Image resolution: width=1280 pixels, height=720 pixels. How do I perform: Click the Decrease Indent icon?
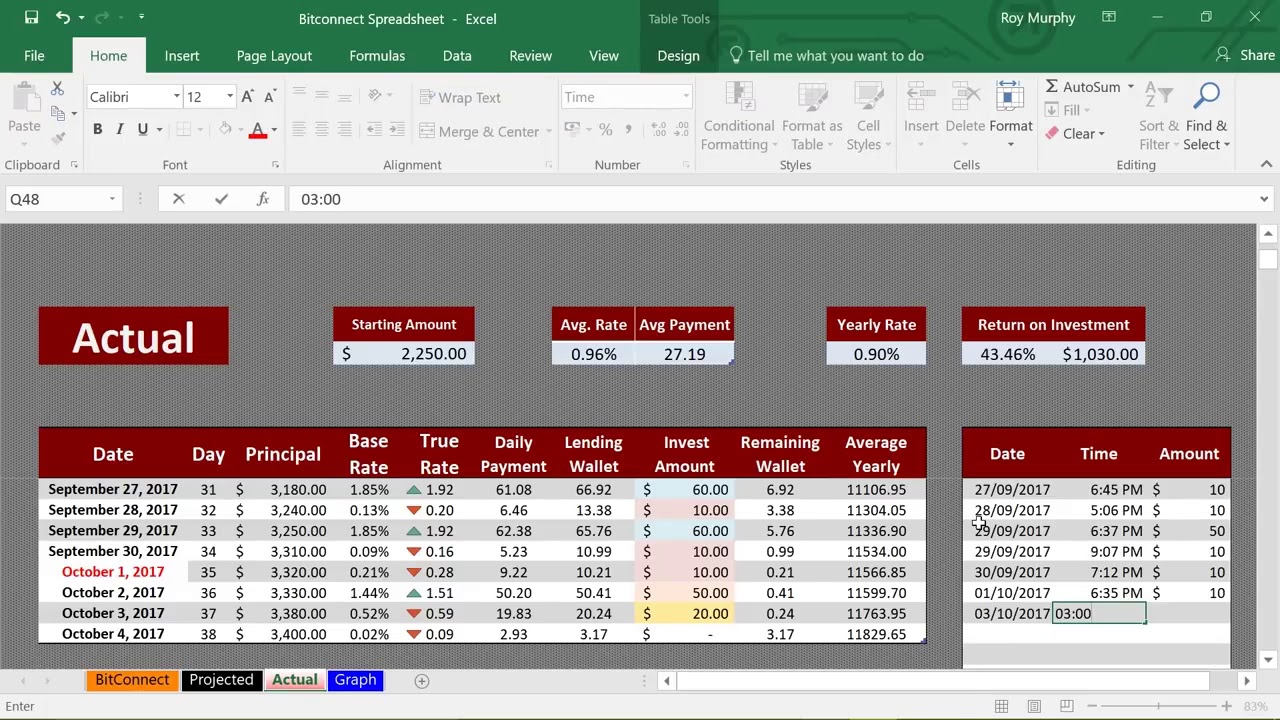tap(375, 129)
